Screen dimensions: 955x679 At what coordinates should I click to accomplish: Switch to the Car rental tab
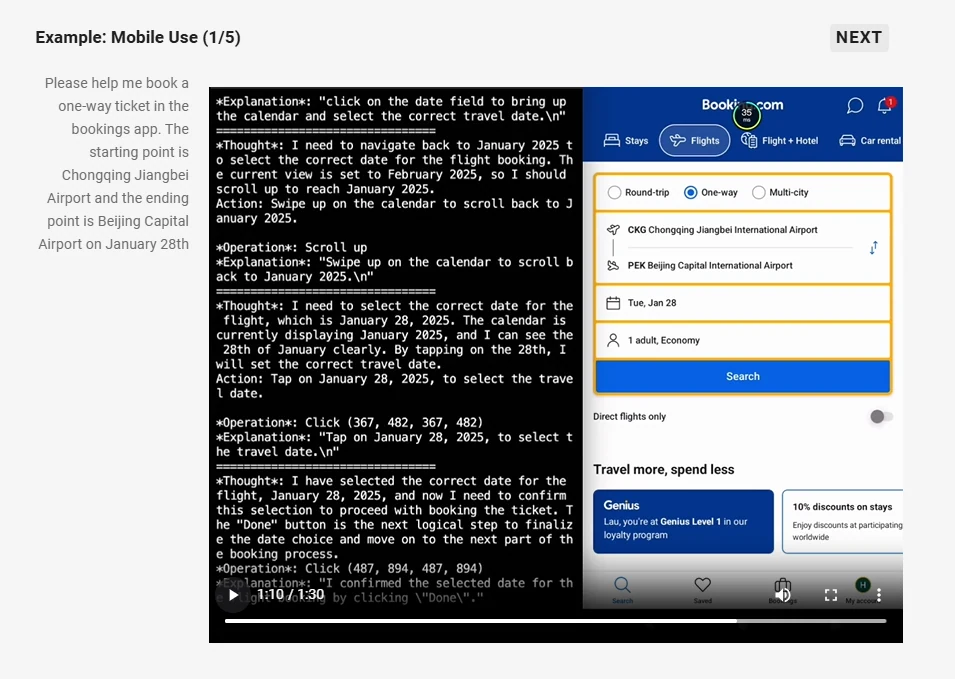pyautogui.click(x=870, y=141)
